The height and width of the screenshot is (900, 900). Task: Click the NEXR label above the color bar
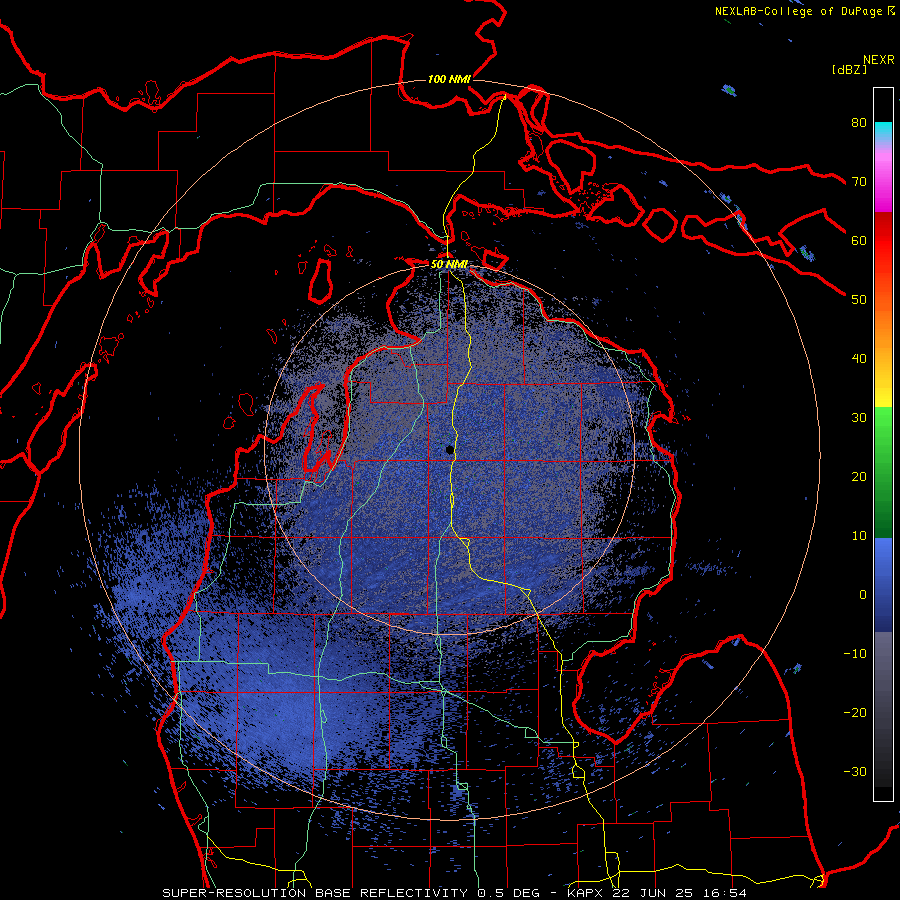pos(878,60)
